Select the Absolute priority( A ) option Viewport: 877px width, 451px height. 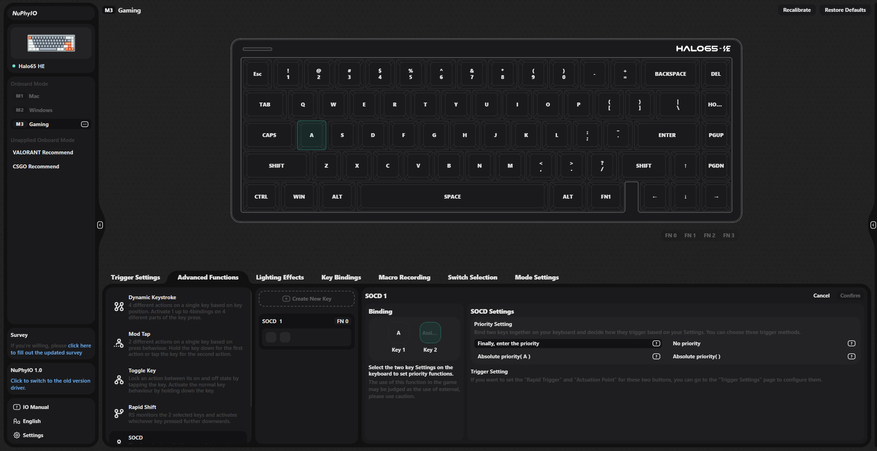568,356
